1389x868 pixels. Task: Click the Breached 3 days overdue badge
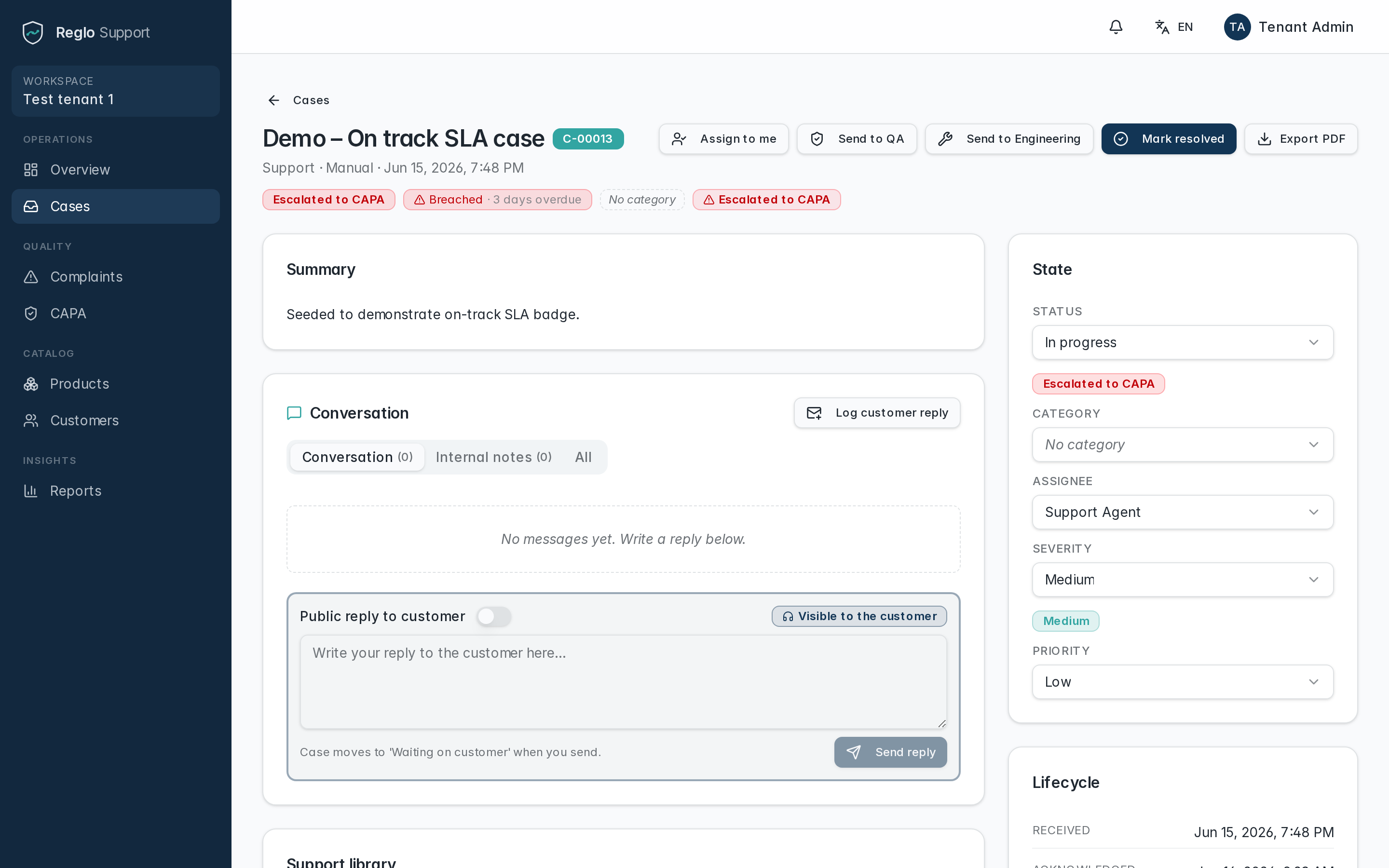(x=497, y=200)
